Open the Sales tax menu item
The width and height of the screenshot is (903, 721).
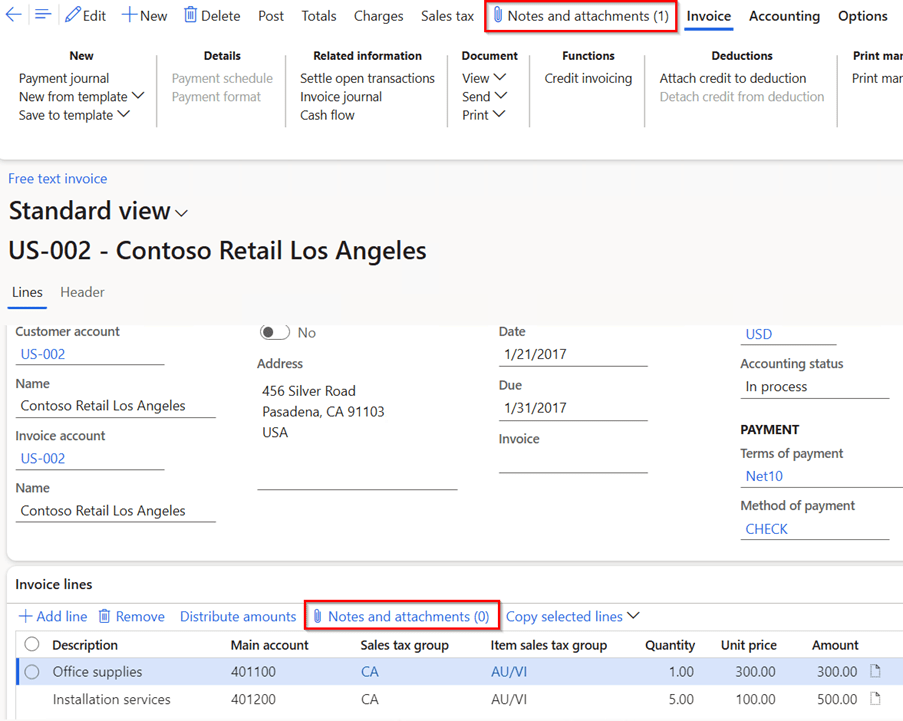[x=447, y=16]
